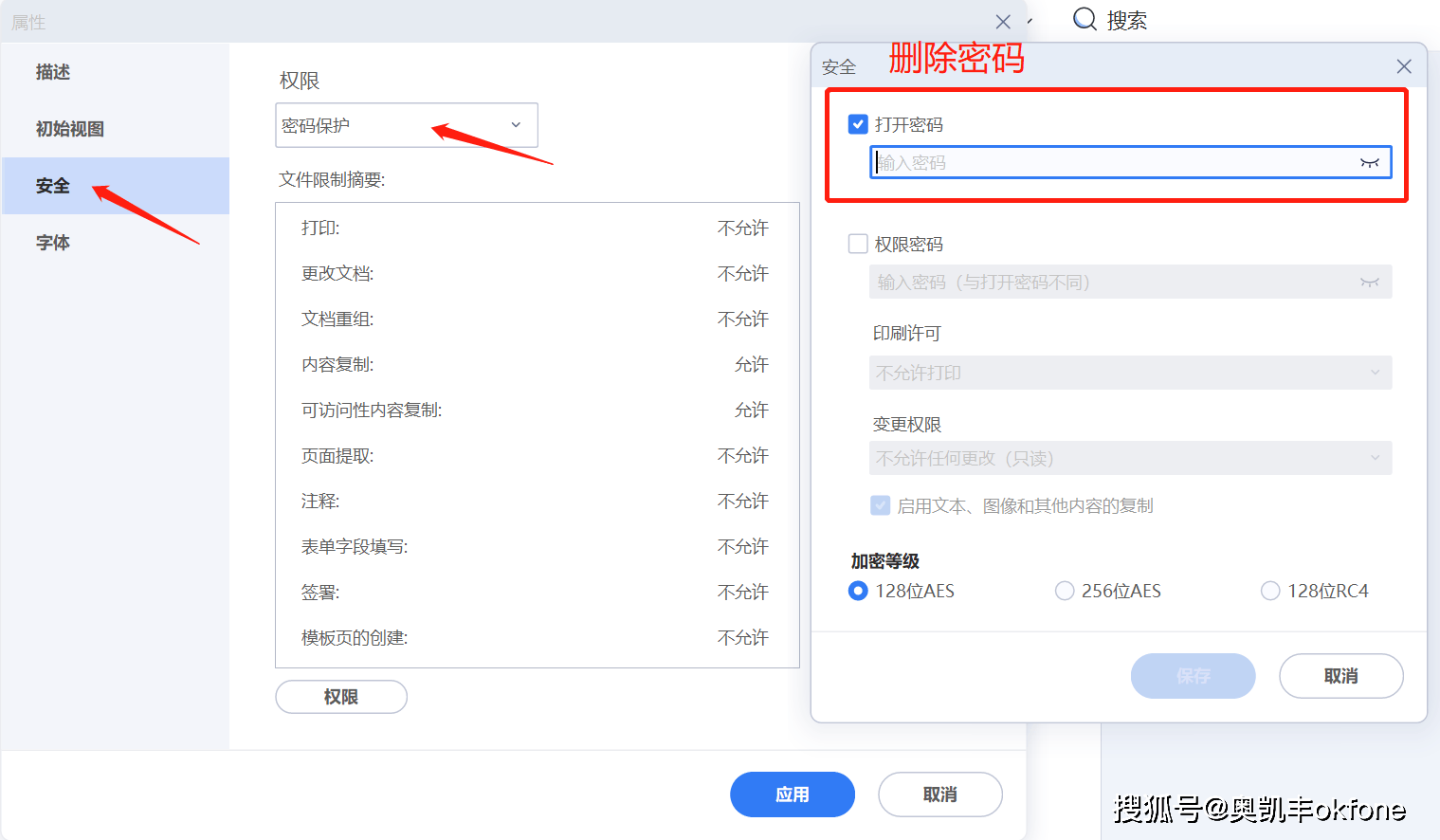Click the search magnifier icon

[1085, 19]
